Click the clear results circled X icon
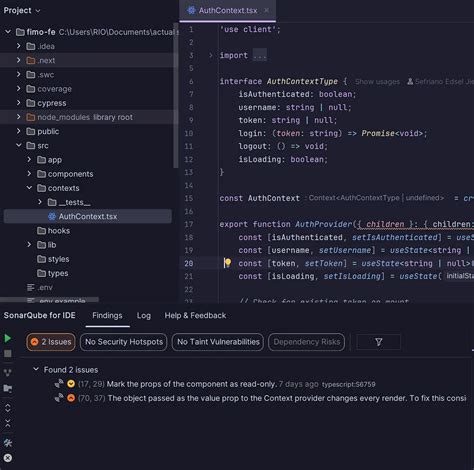The height and width of the screenshot is (470, 474). [7, 458]
